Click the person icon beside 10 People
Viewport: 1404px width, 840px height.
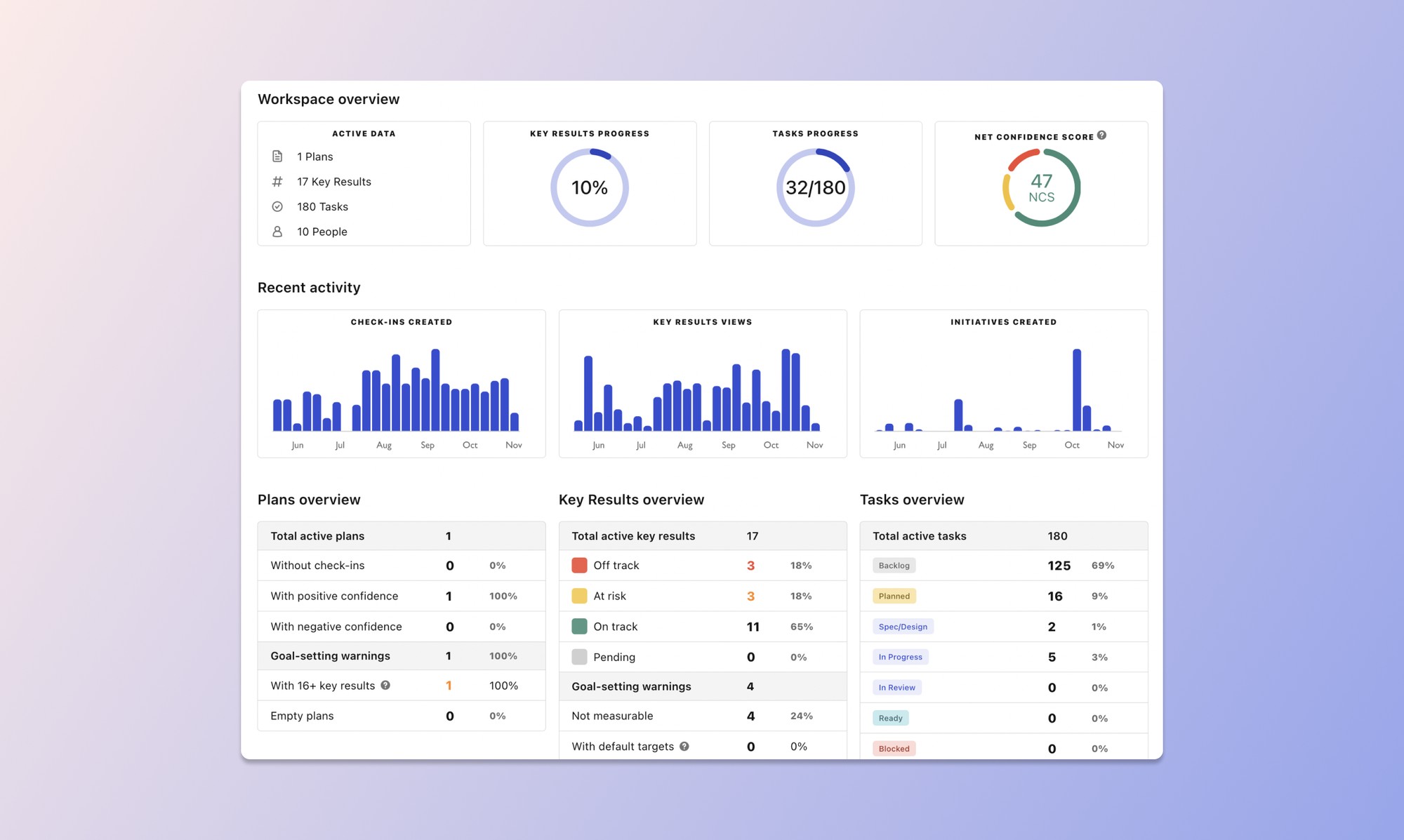tap(277, 231)
